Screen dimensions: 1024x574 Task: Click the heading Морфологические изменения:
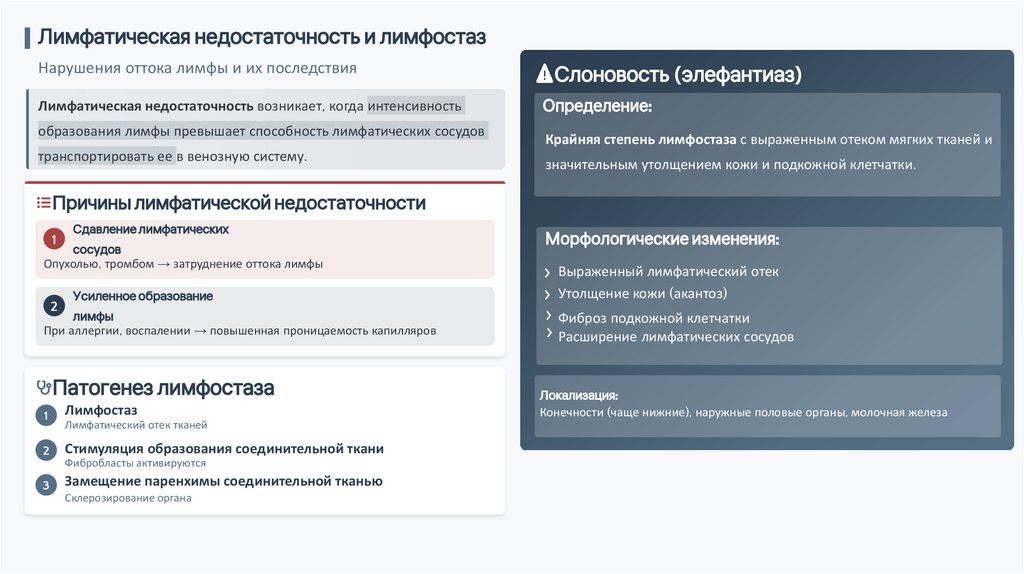click(x=662, y=239)
